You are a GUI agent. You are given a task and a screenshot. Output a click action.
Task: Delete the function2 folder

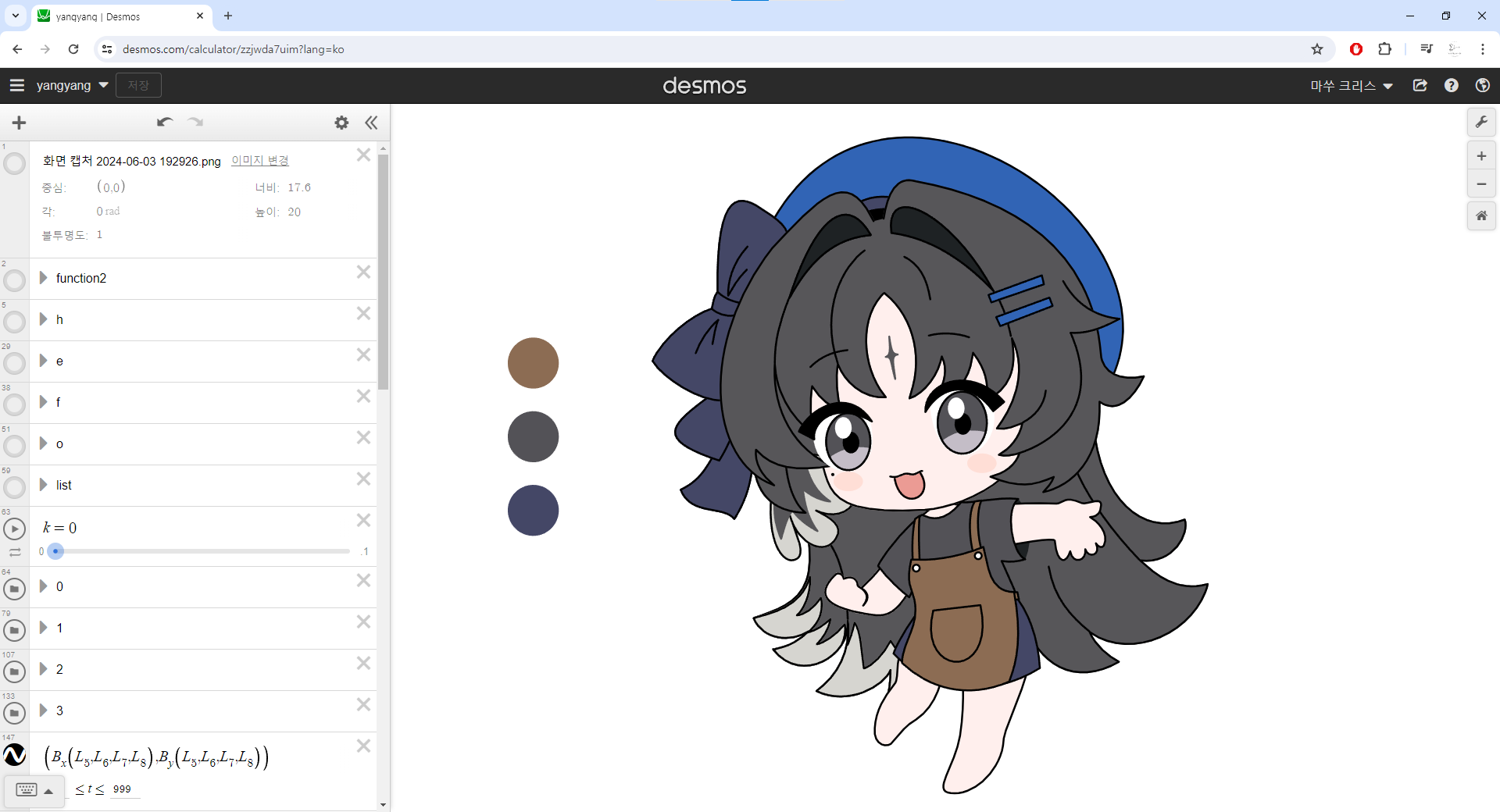(x=363, y=272)
